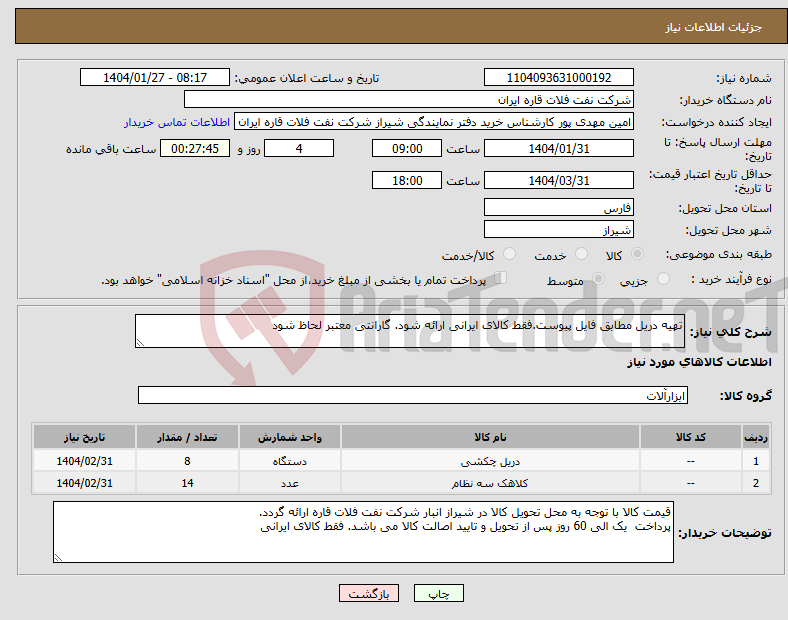Click the ردیف column header
This screenshot has height=620, width=788.
click(x=756, y=437)
